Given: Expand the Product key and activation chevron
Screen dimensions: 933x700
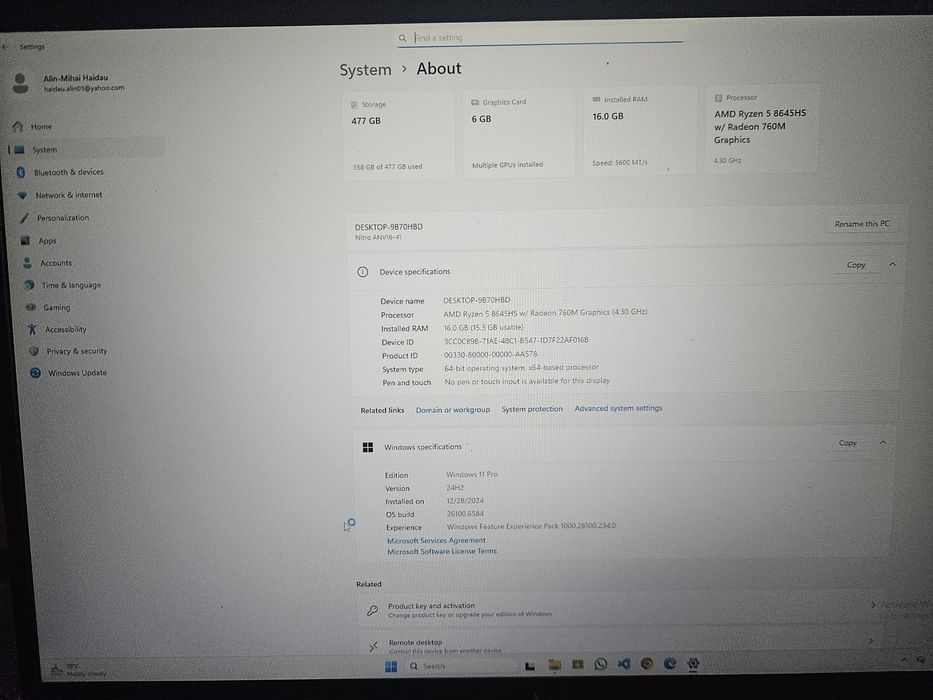Looking at the screenshot, I should 873,605.
